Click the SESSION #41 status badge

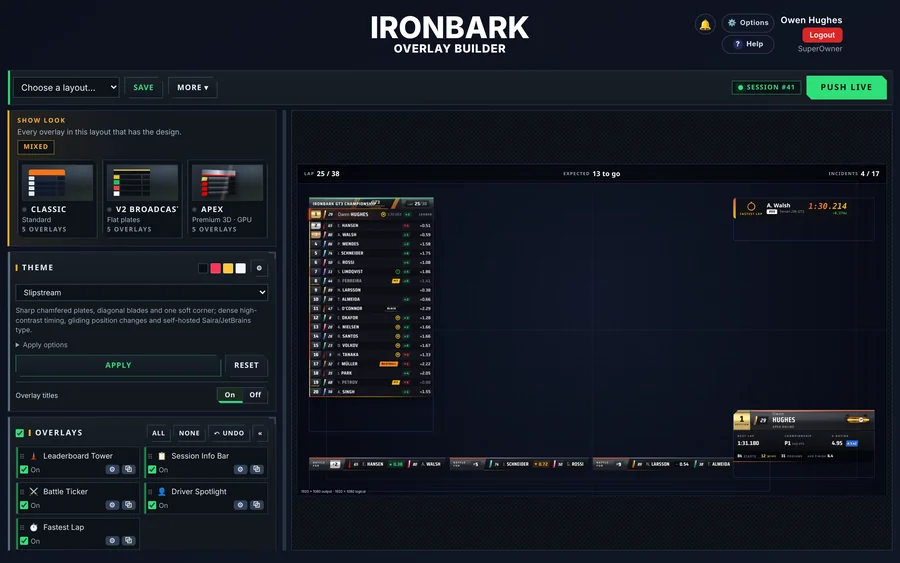(x=766, y=87)
